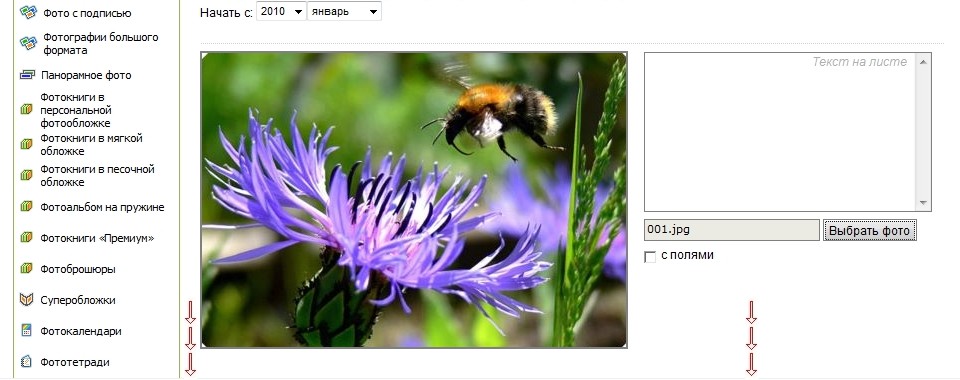Click the icon beside "Фотокниги «Премиум»"
960x380 pixels.
[26, 237]
